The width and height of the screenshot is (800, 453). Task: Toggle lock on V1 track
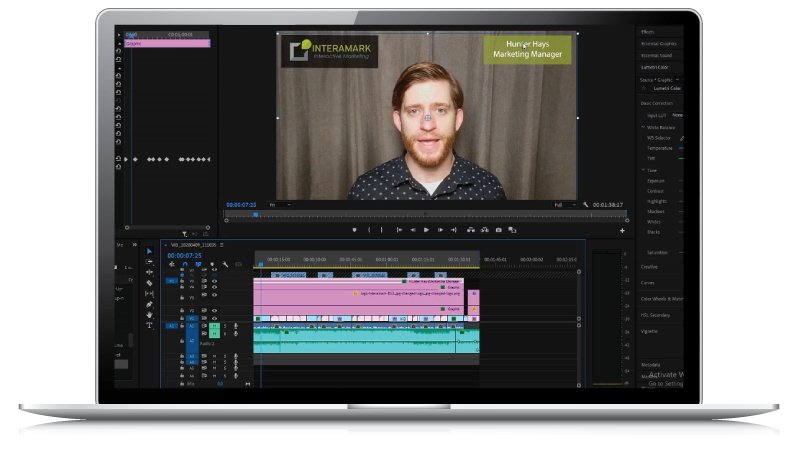(182, 318)
